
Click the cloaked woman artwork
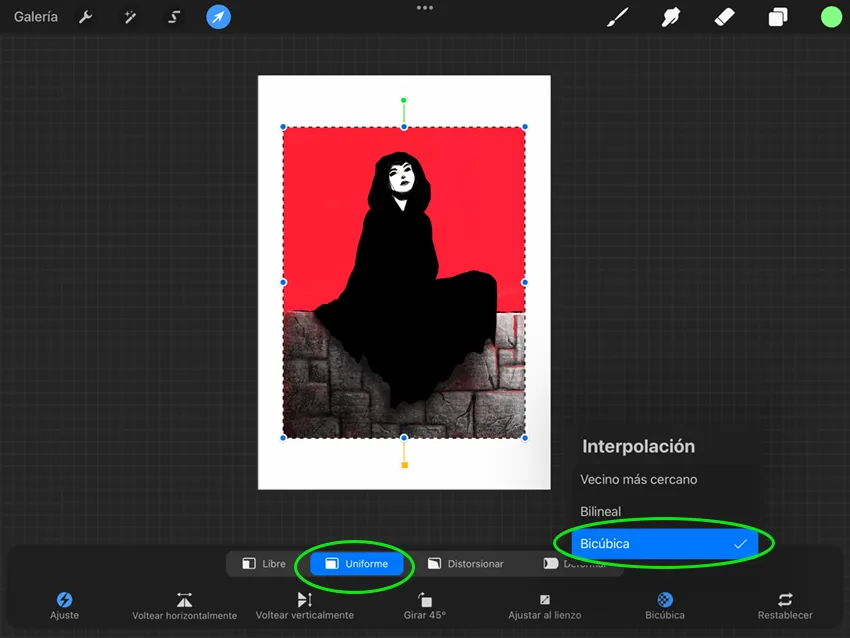tap(404, 282)
